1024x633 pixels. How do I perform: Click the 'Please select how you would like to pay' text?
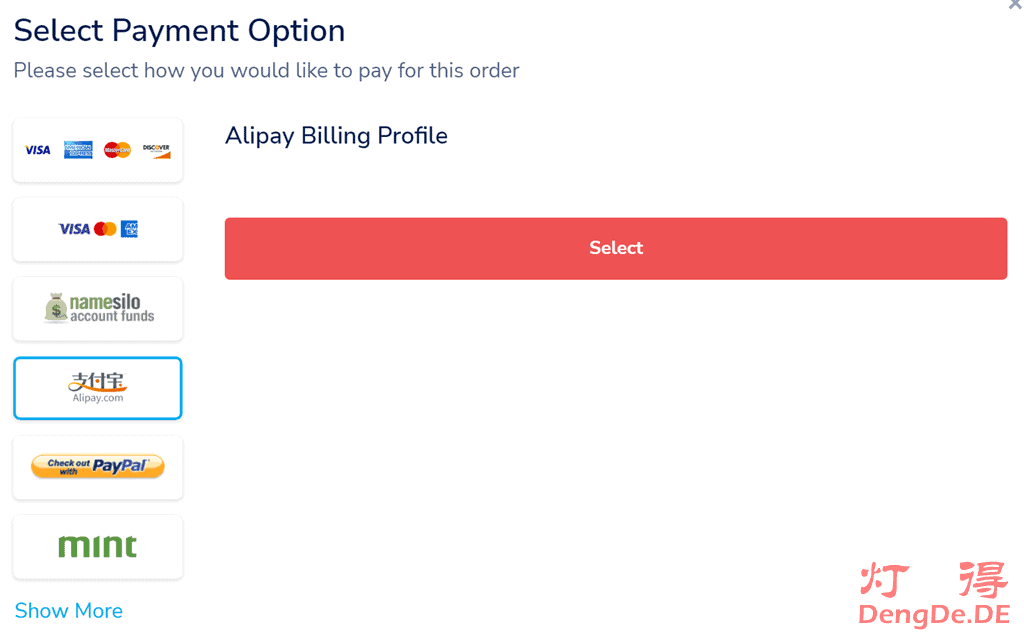click(266, 71)
